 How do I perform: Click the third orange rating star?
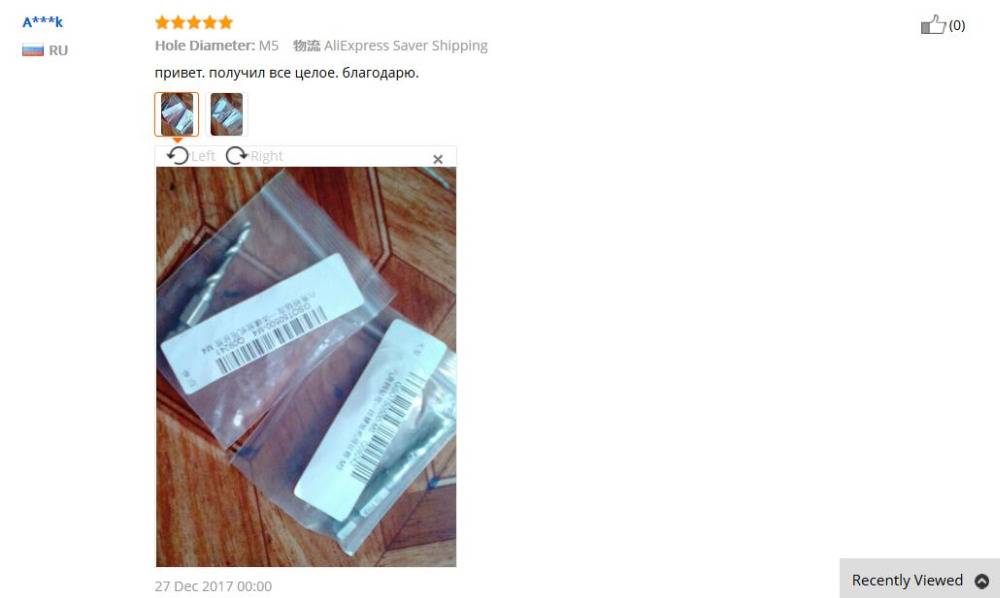[194, 23]
